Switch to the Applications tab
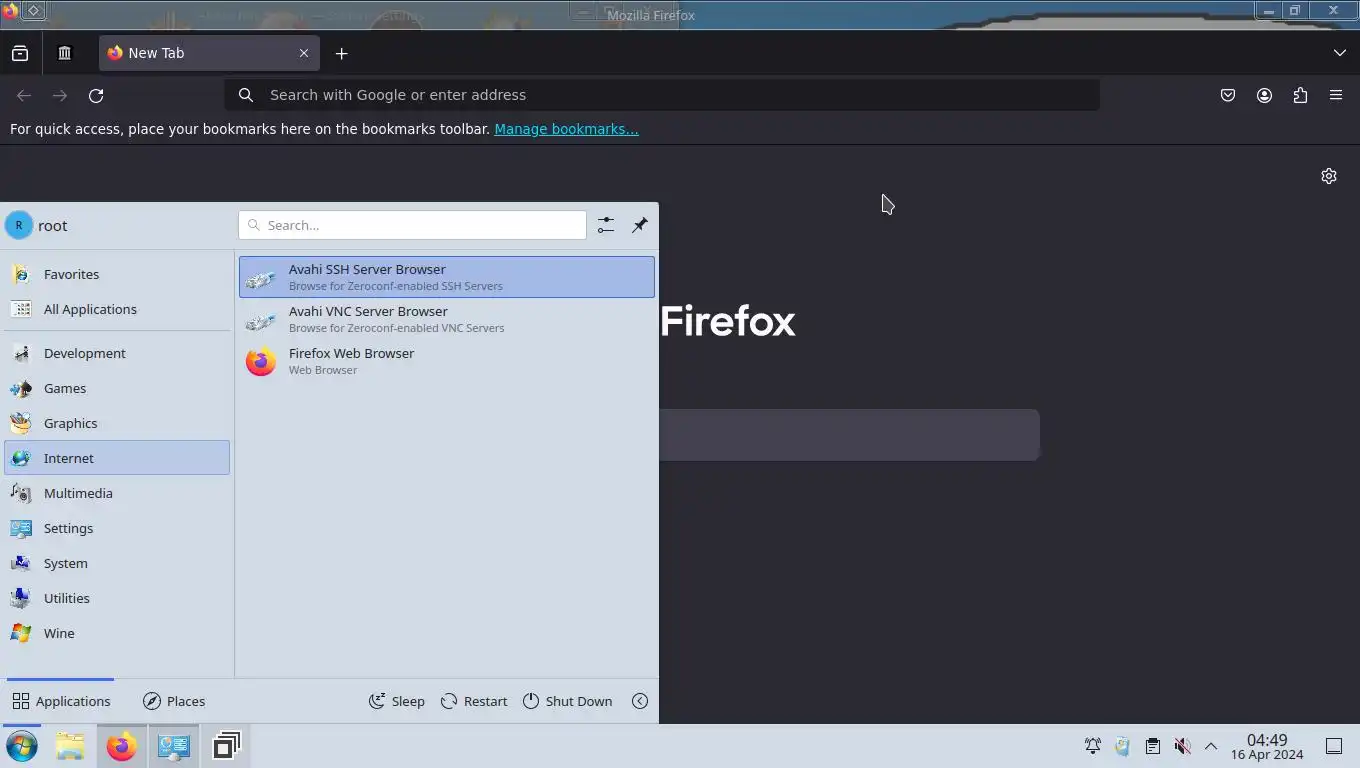 click(x=61, y=701)
